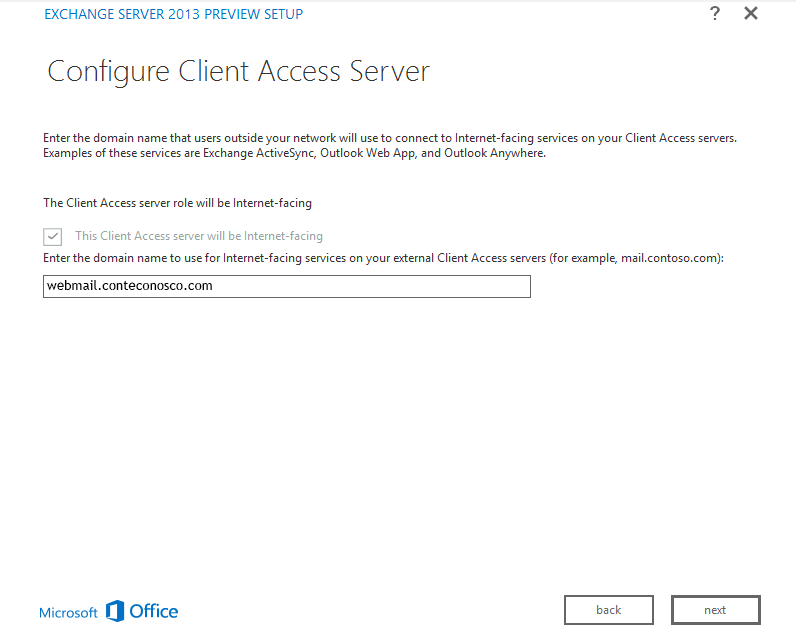Click the word 'Configure' in the page heading
The width and height of the screenshot is (796, 637).
click(x=109, y=72)
